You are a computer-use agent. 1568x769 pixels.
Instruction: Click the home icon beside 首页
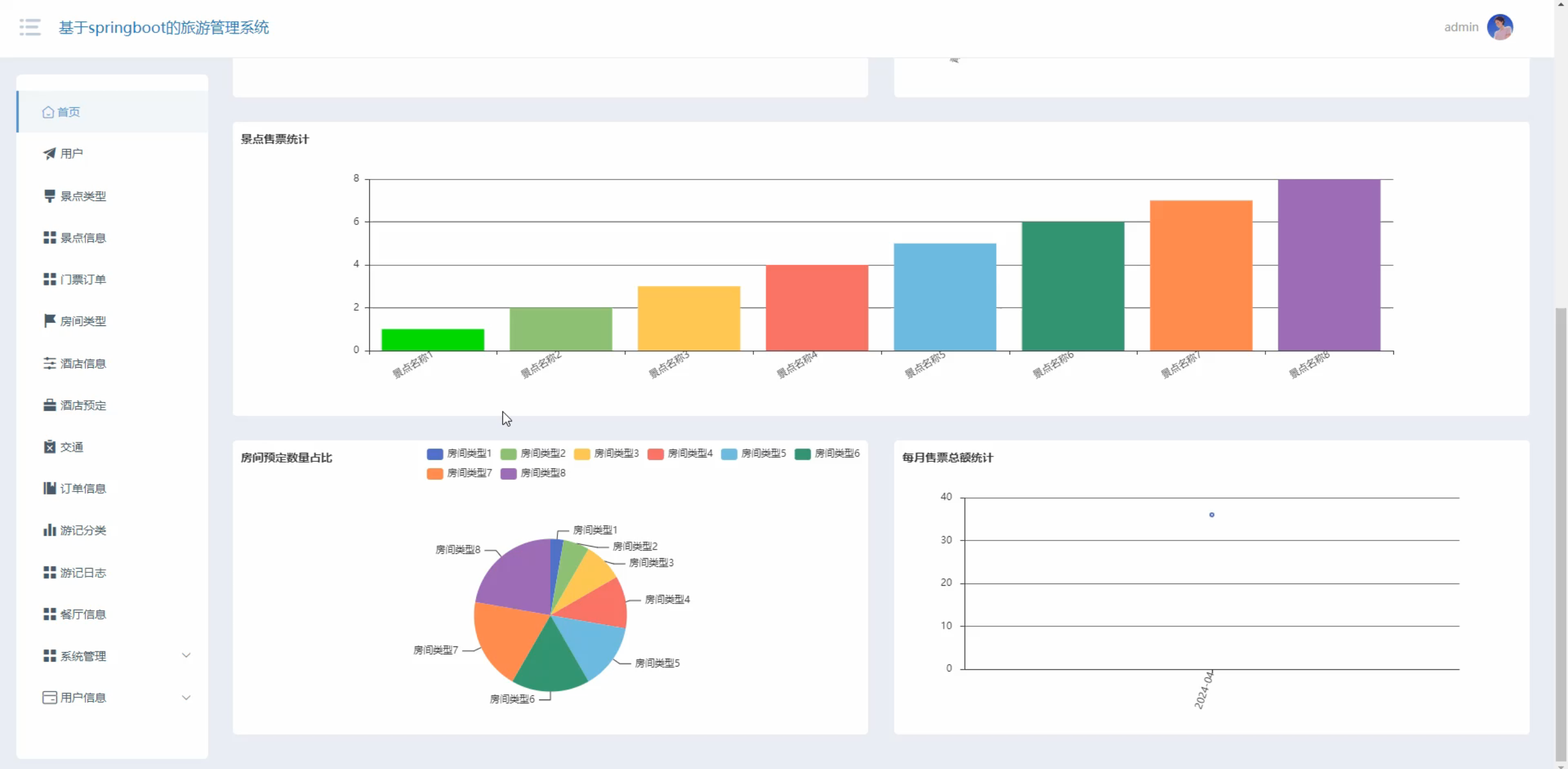pos(48,112)
